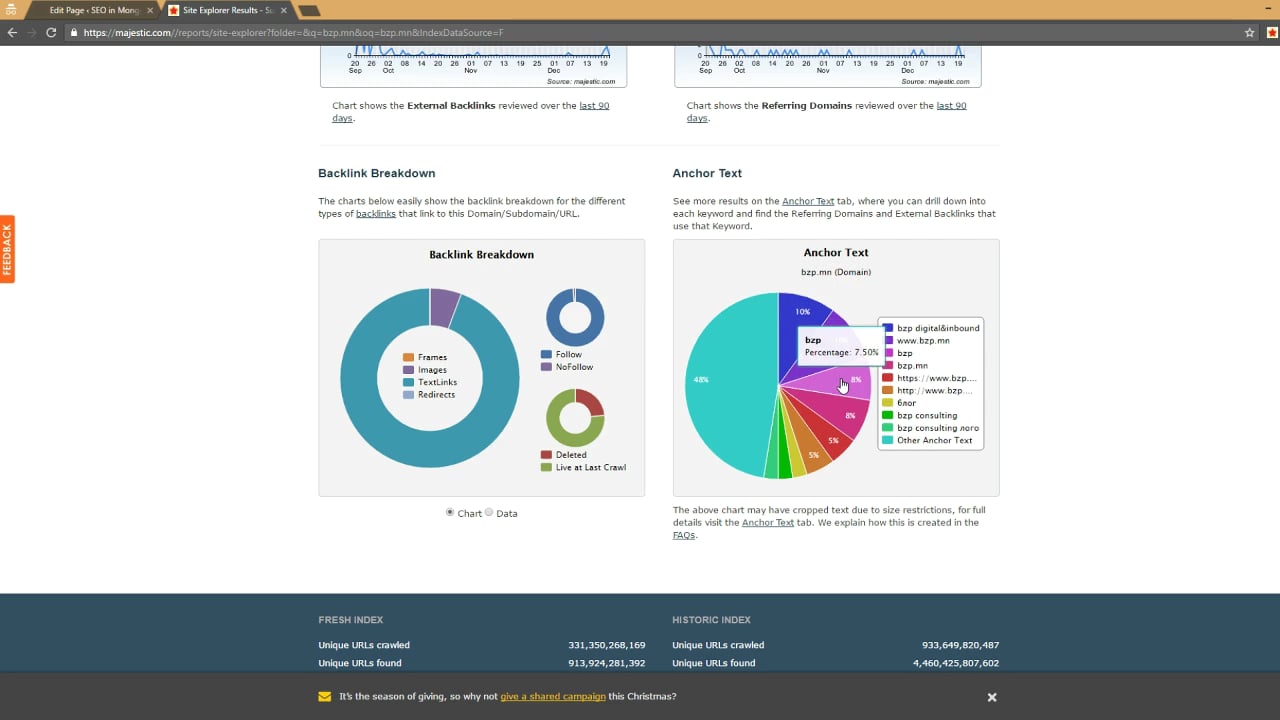Switch to the 'Site Explorer Results' tab

[x=227, y=10]
